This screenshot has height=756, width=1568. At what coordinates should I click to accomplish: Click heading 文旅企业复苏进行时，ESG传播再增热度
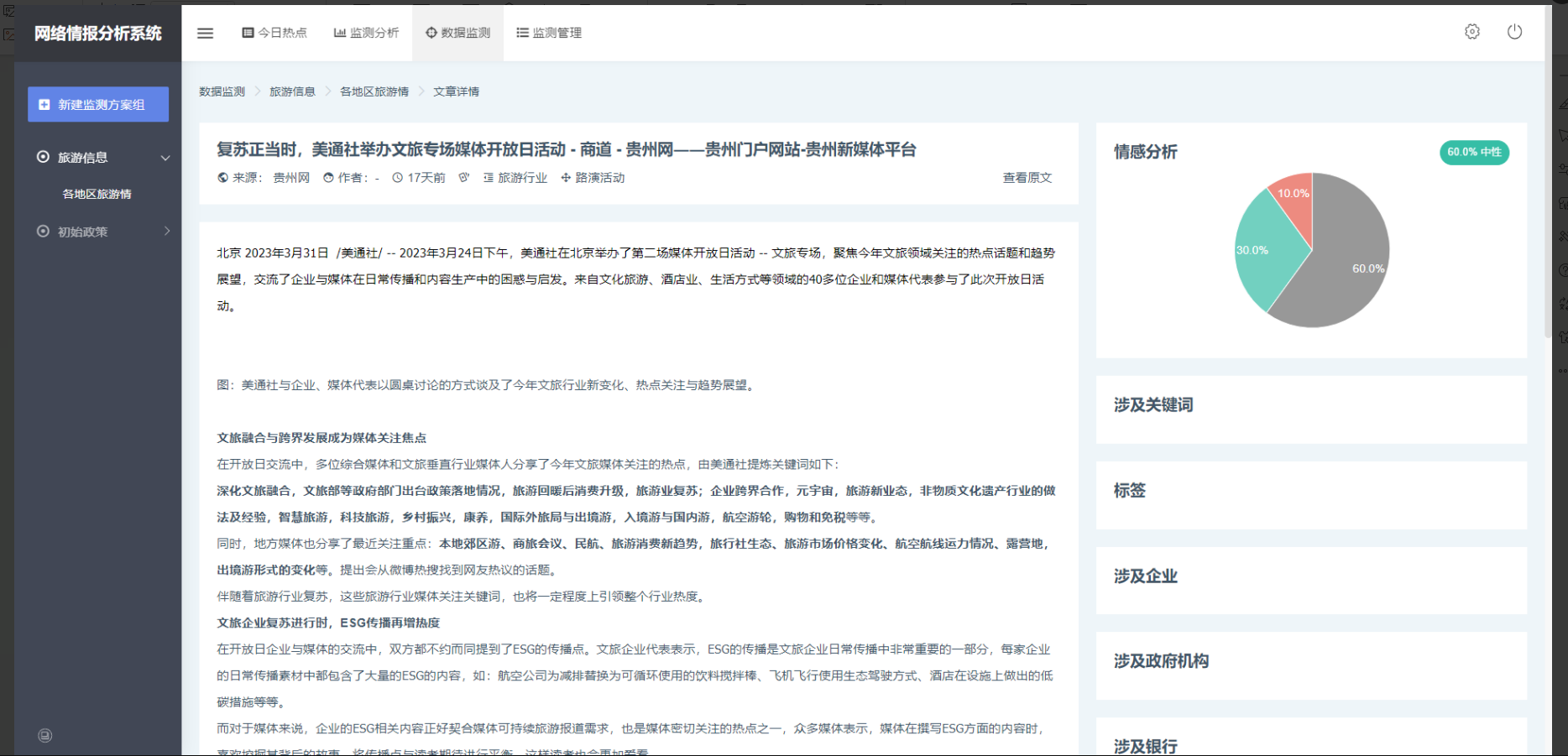point(328,623)
